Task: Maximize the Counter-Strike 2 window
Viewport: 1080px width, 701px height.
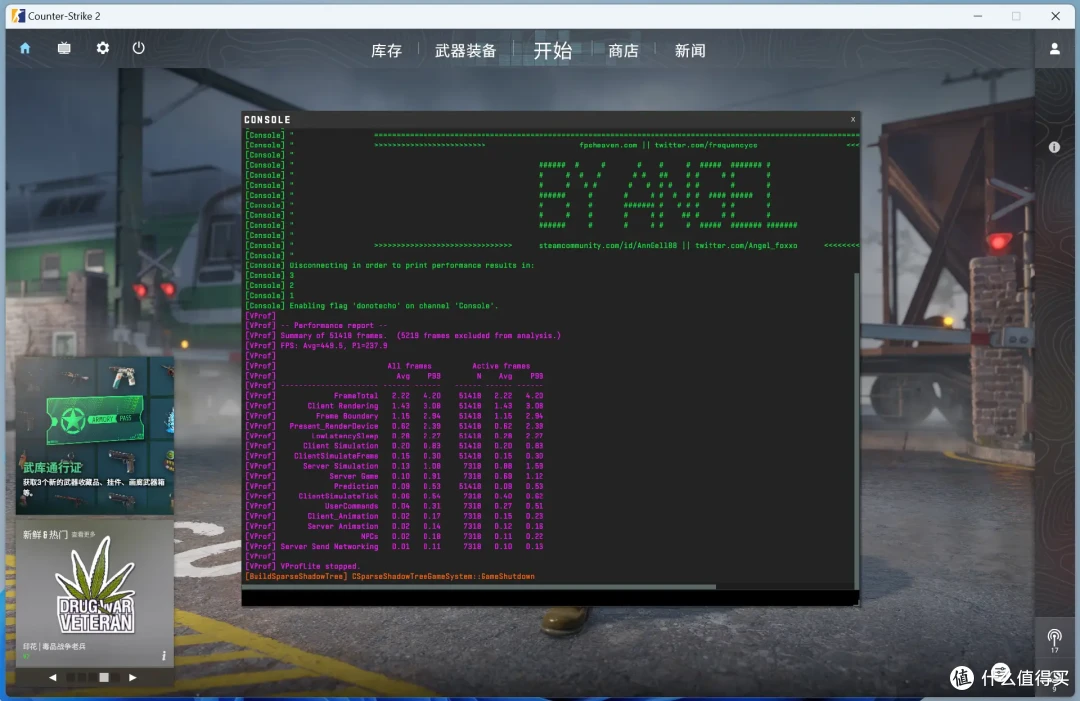Action: click(1016, 16)
